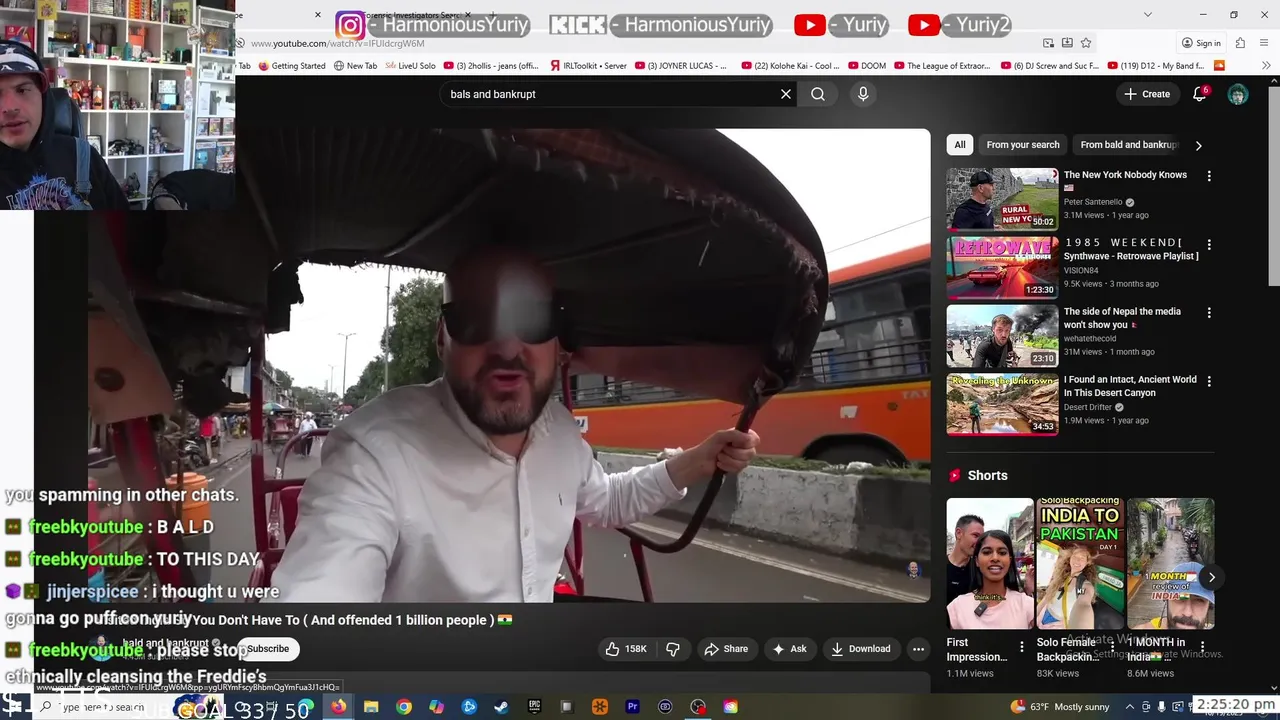Close the Forensic Investigators browser tab
1280x720 pixels.
point(467,15)
